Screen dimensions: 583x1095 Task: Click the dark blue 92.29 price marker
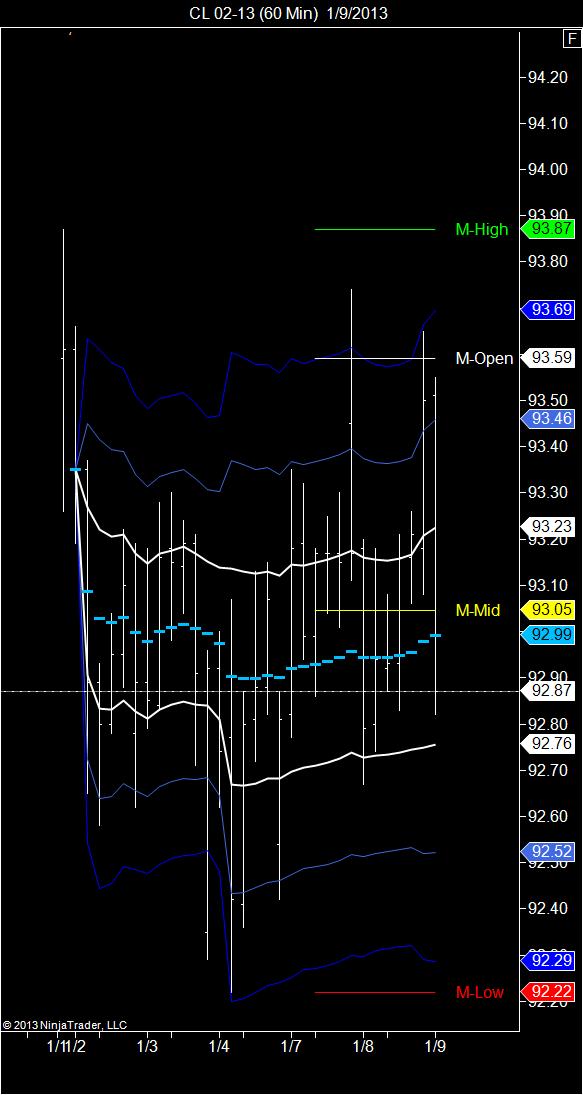548,961
